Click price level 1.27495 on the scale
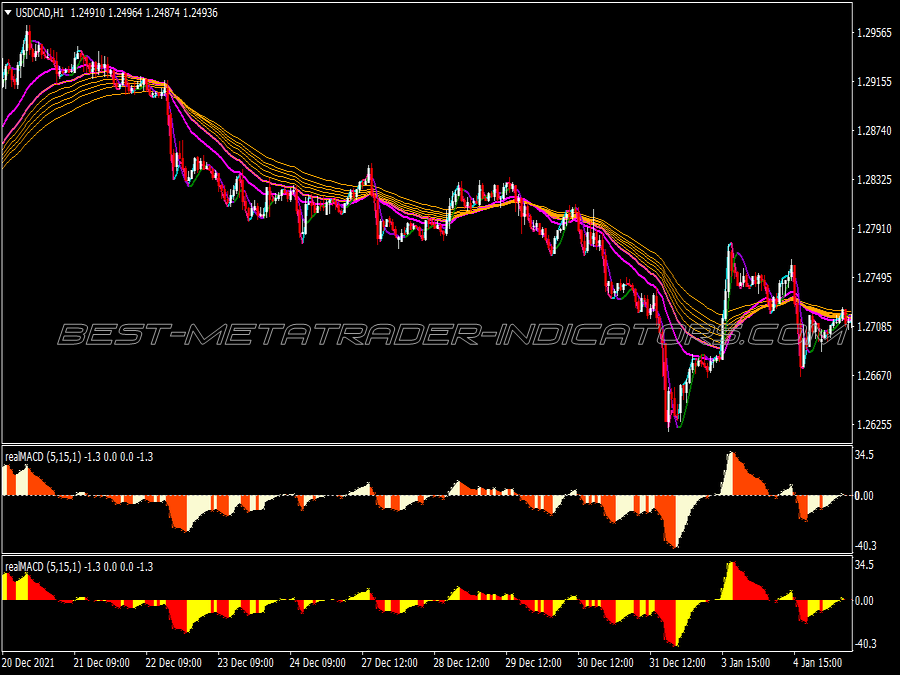Viewport: 900px width, 675px height. [x=875, y=278]
